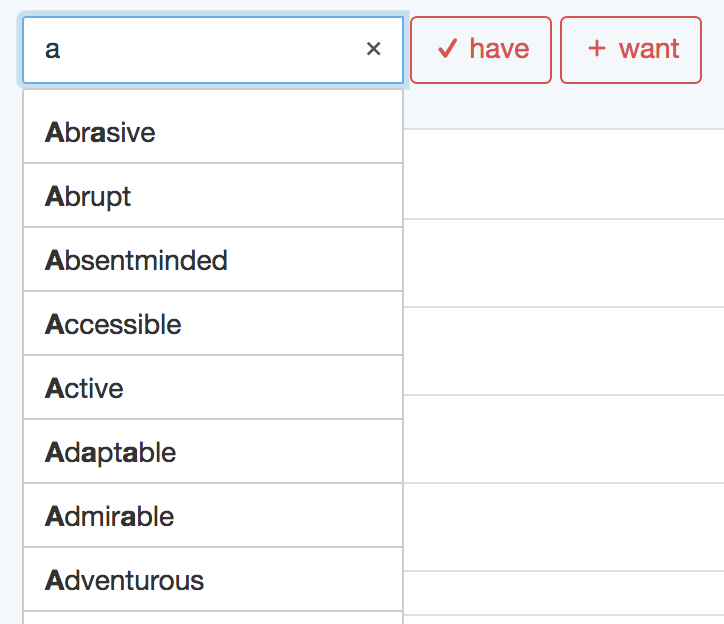
Task: Click the plus icon on the want button
Action: (597, 49)
